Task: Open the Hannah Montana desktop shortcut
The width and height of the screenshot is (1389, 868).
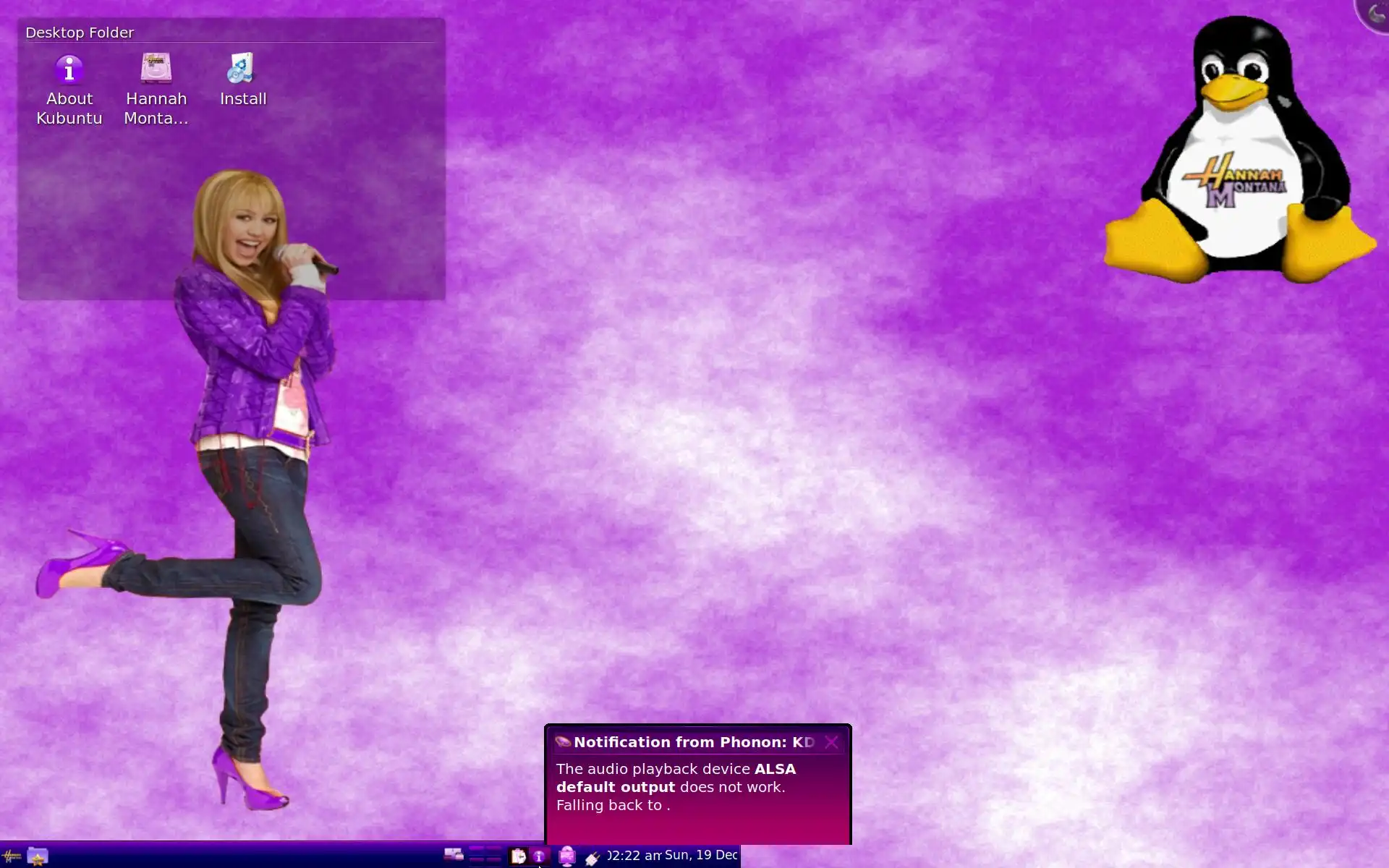Action: tap(156, 69)
